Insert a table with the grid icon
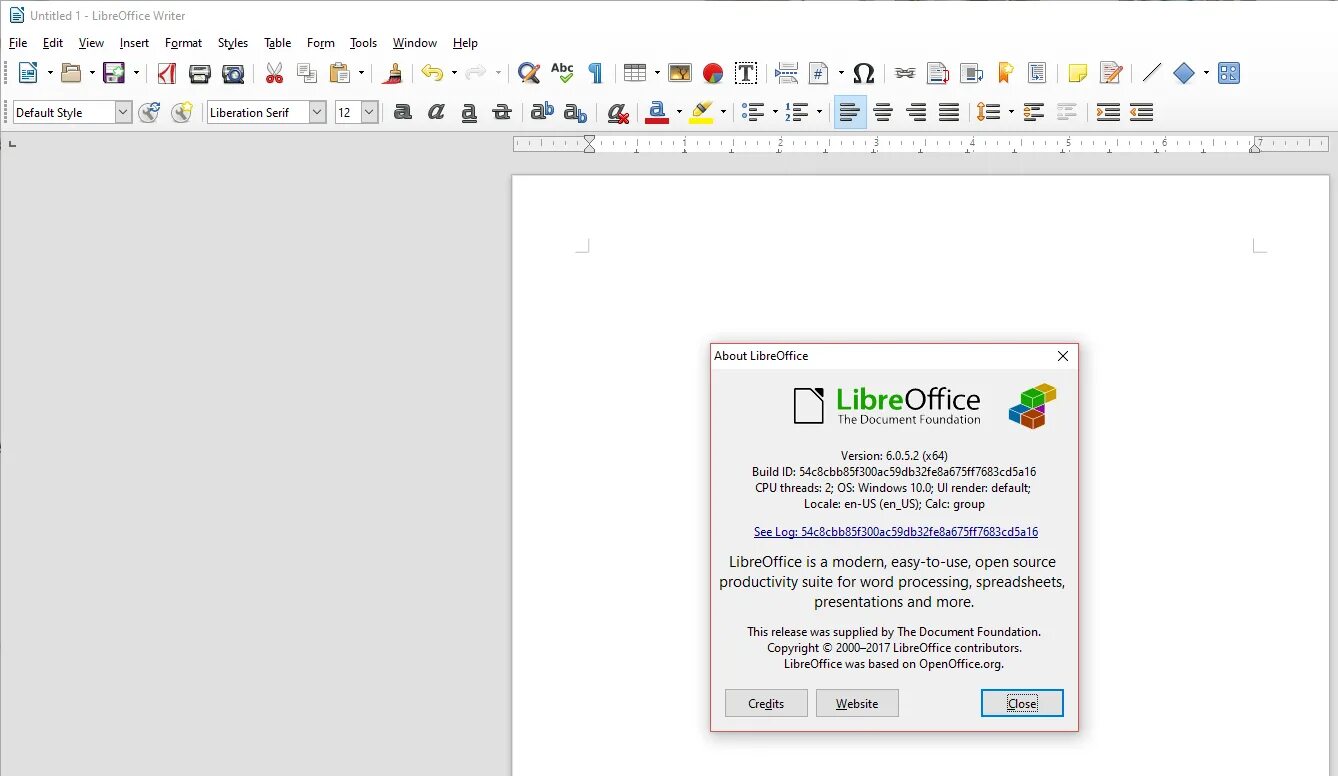The width and height of the screenshot is (1338, 776). click(635, 73)
